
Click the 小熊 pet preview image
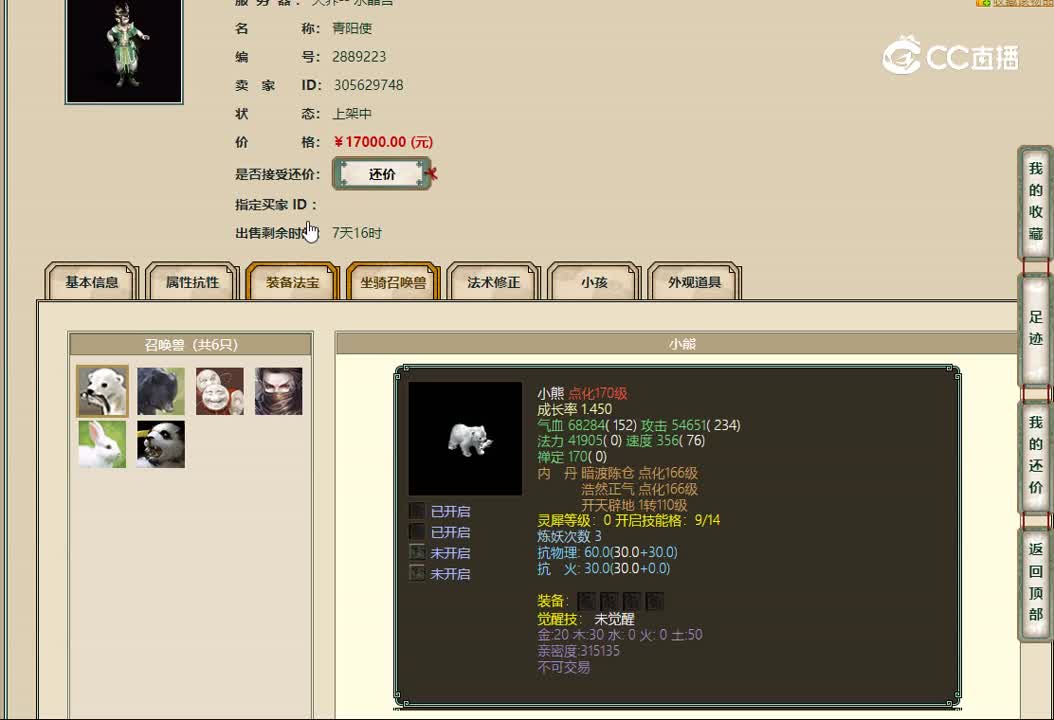pos(465,439)
